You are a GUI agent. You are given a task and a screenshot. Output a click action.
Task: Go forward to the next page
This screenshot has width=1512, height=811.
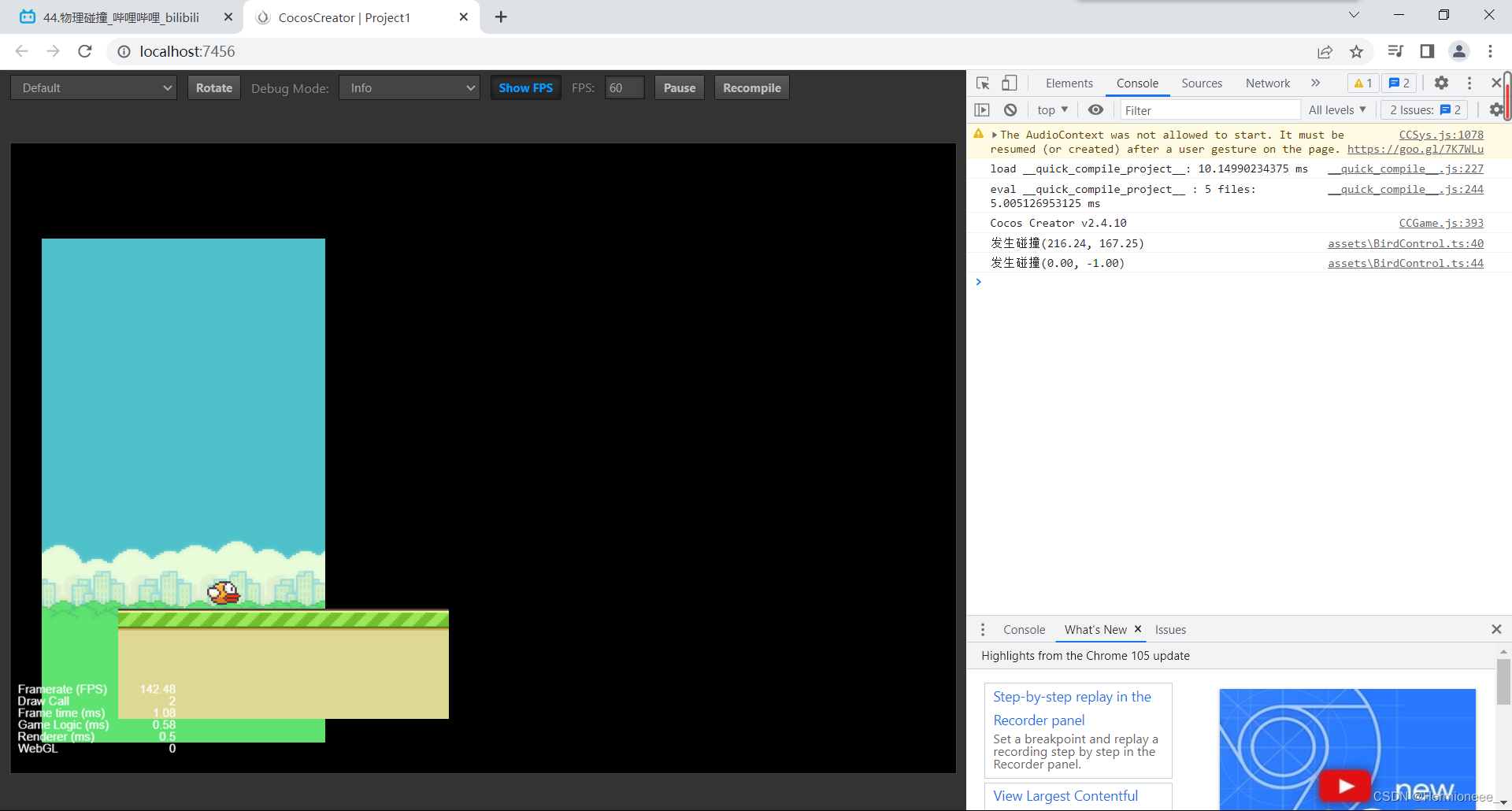(53, 51)
